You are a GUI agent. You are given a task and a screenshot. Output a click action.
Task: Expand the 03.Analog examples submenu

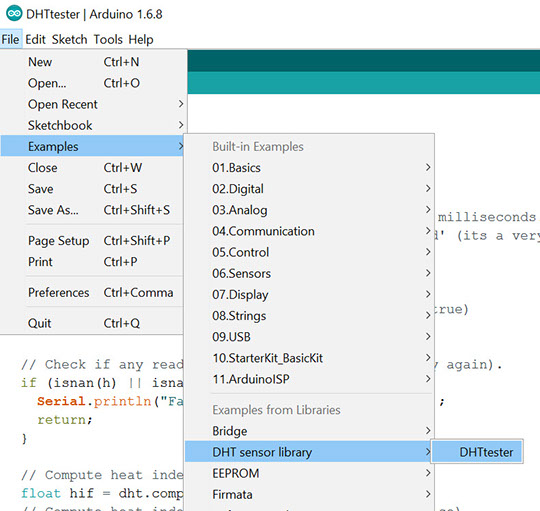point(309,210)
